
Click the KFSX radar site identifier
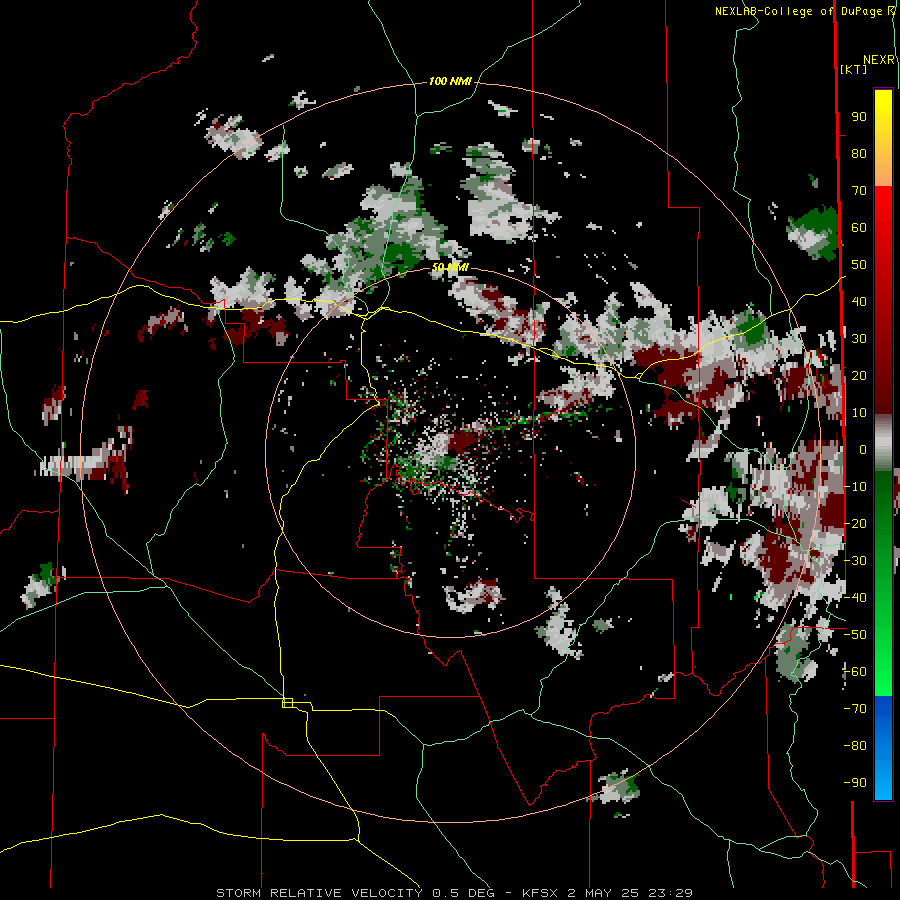click(x=540, y=893)
